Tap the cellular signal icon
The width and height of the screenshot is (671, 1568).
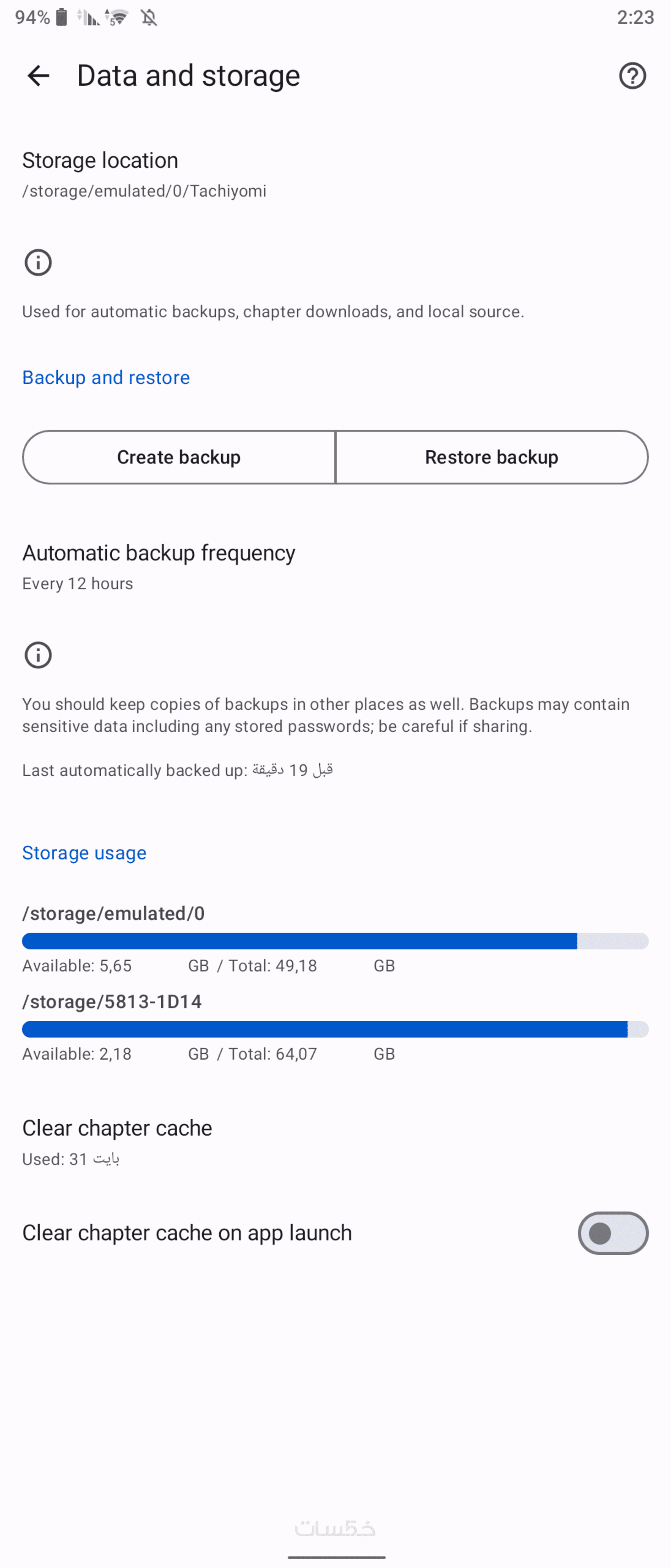(x=89, y=17)
